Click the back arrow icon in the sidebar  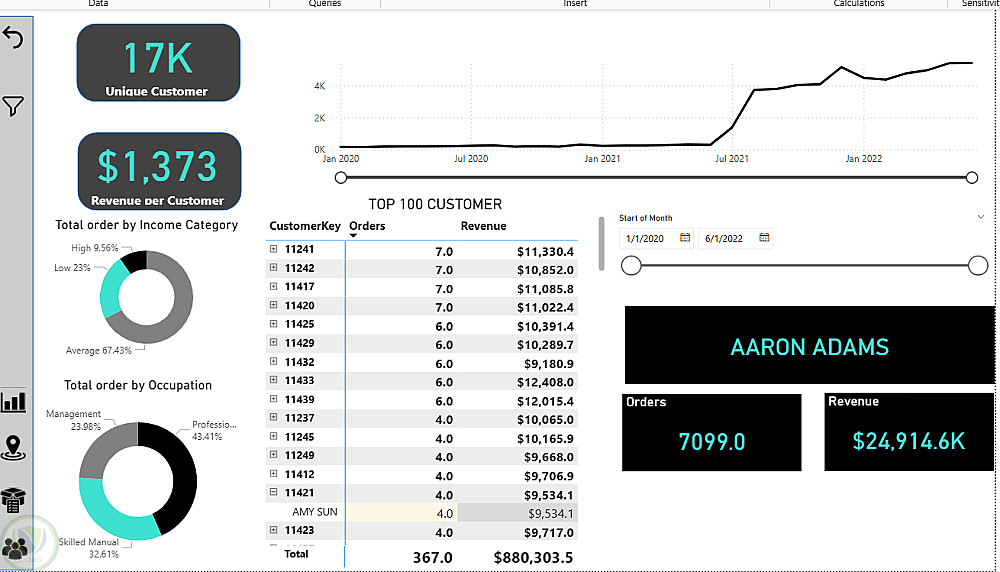point(13,38)
